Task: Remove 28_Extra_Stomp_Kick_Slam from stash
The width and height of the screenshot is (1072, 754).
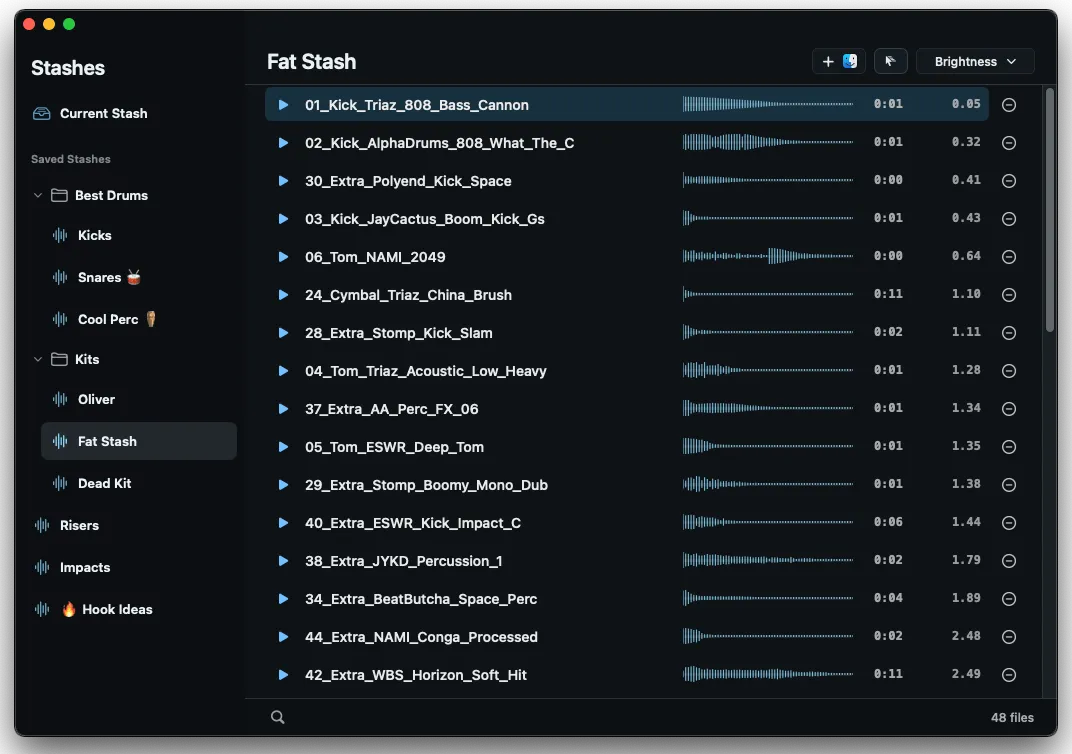Action: [1008, 333]
